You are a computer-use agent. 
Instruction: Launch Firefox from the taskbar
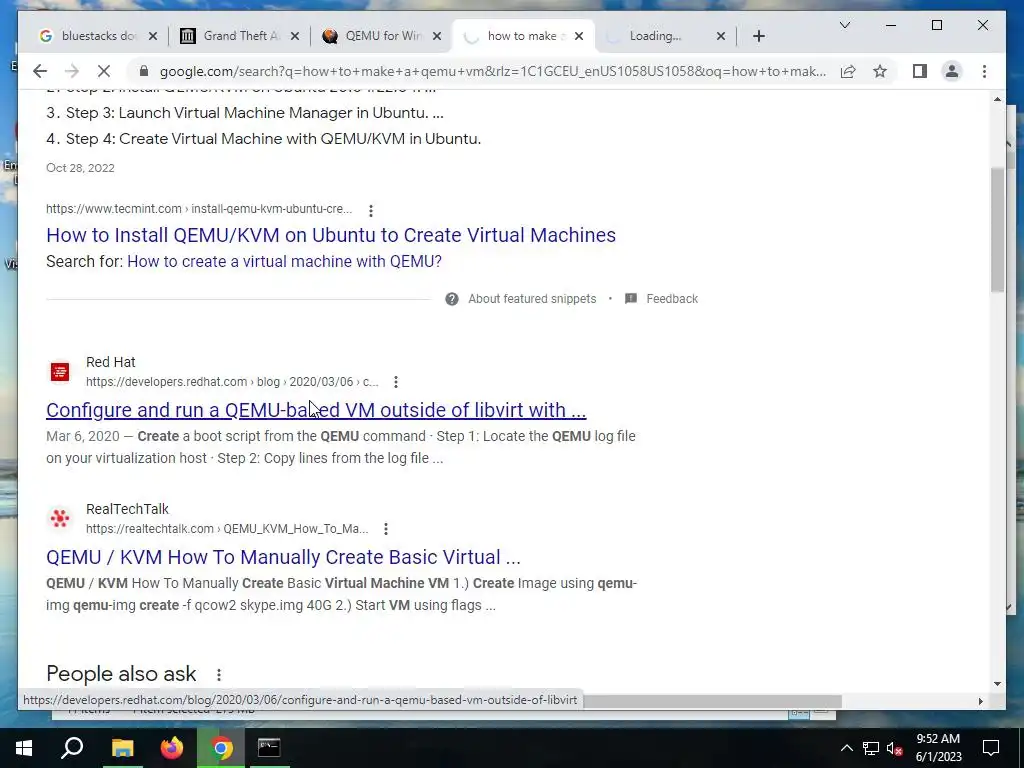172,748
